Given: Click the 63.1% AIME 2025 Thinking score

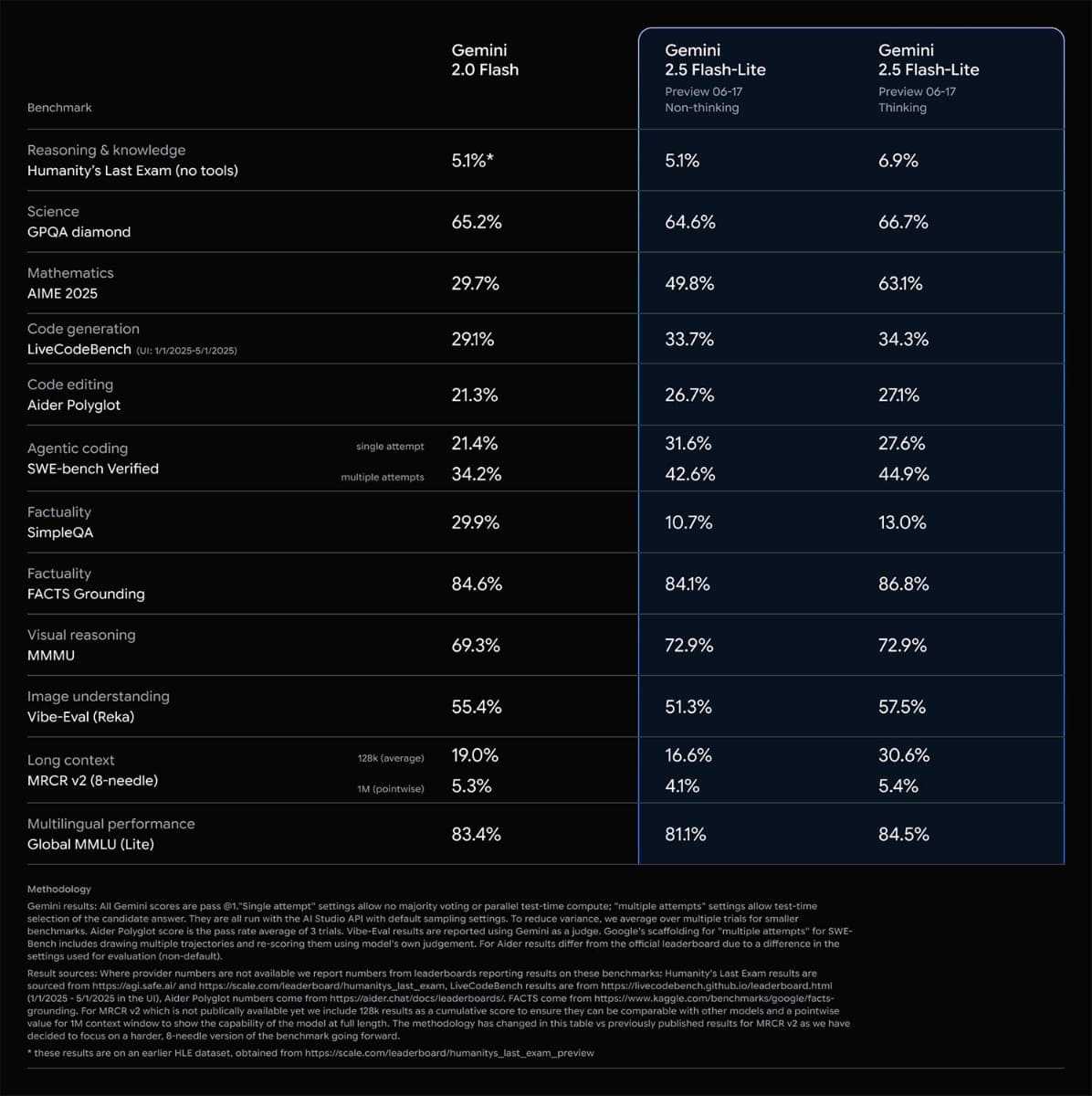Looking at the screenshot, I should click(x=900, y=284).
